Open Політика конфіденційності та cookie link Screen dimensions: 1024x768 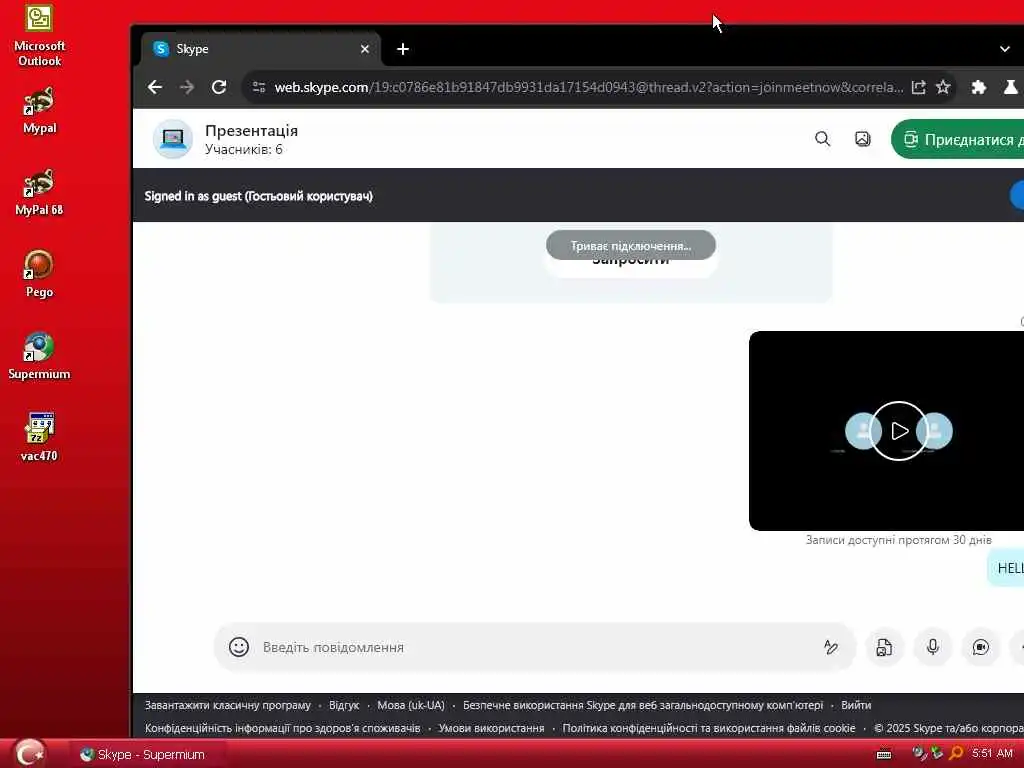point(709,728)
